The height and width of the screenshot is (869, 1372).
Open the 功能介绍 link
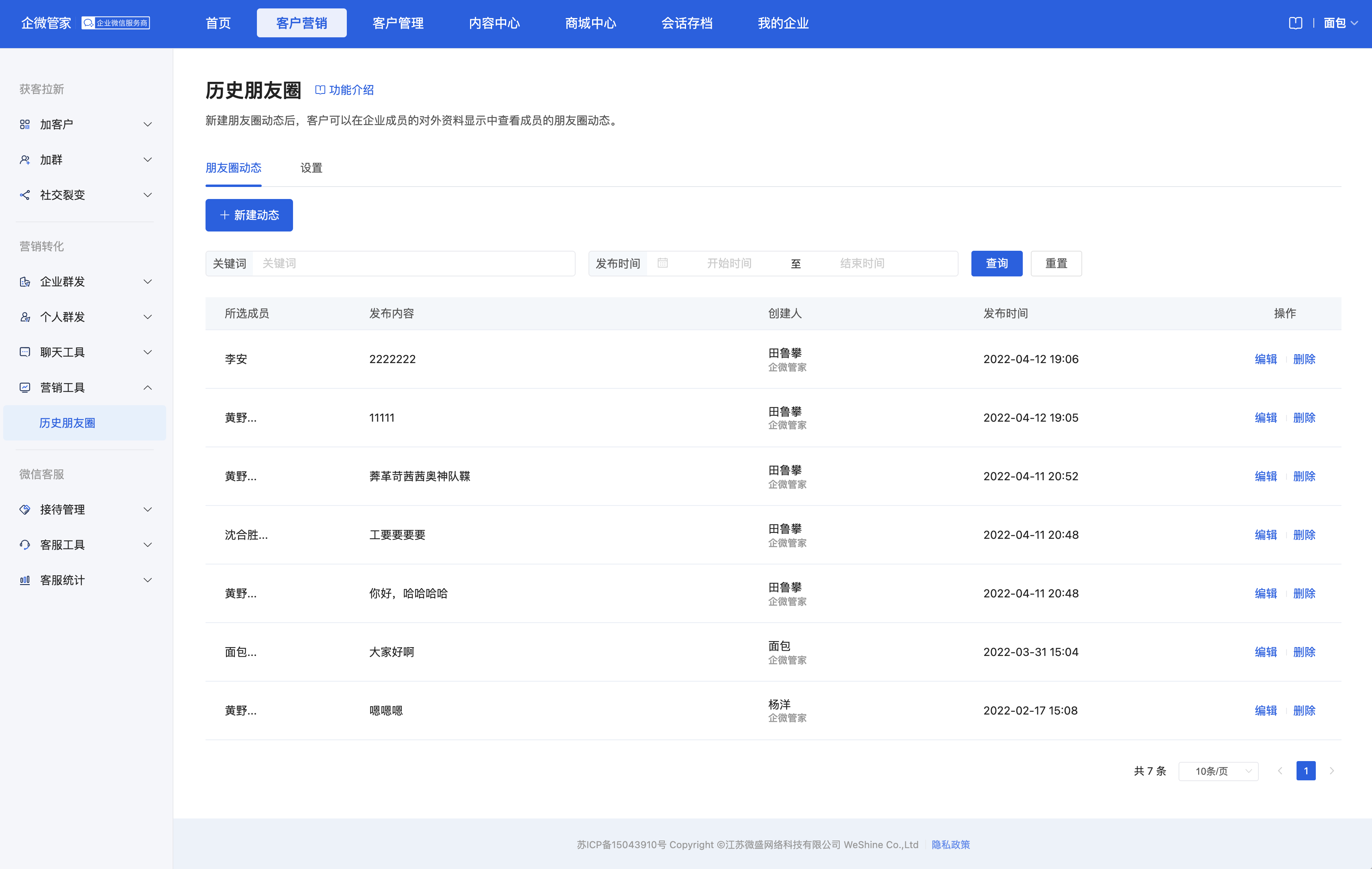tap(345, 90)
